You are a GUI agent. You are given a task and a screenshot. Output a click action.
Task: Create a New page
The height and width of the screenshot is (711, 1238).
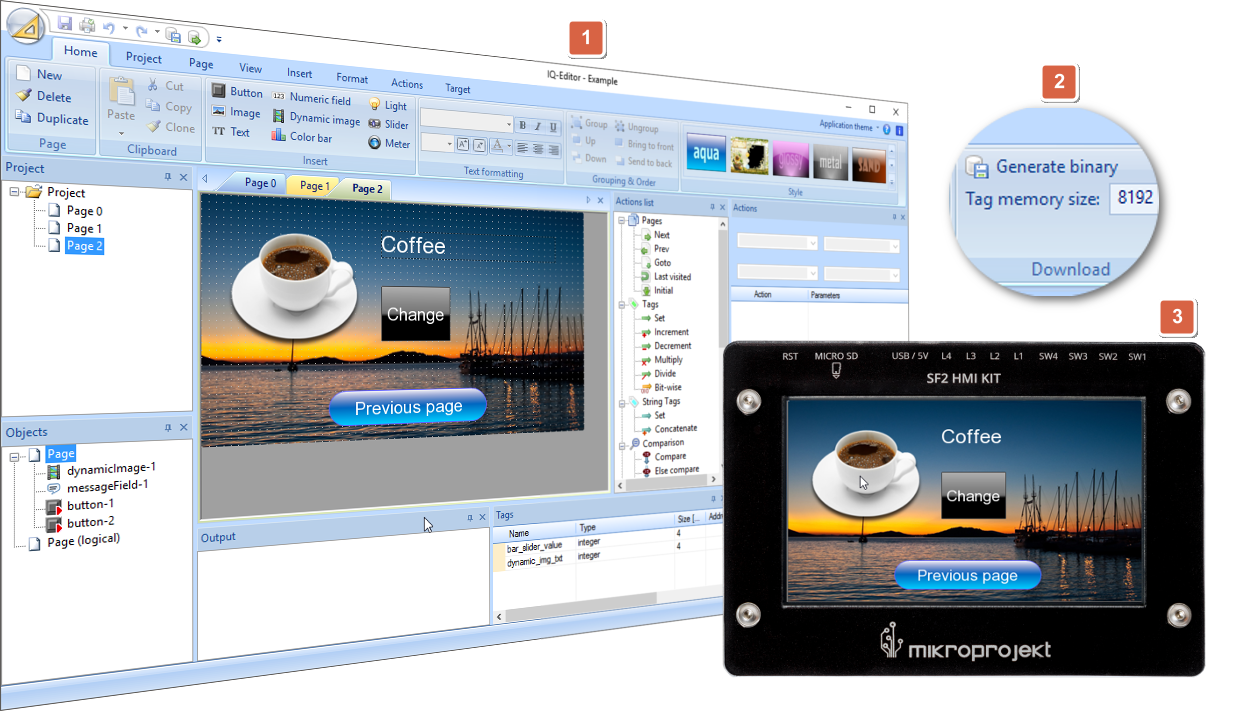(x=40, y=74)
